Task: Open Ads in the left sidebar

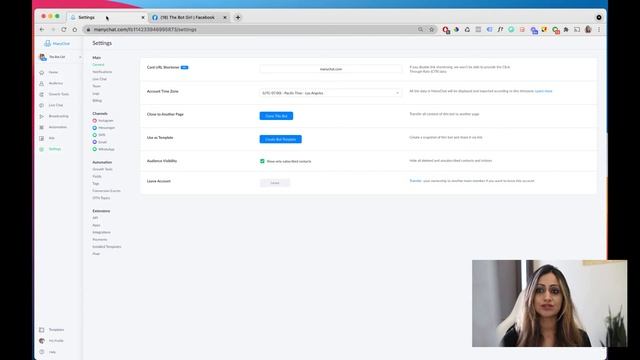Action: coord(51,138)
